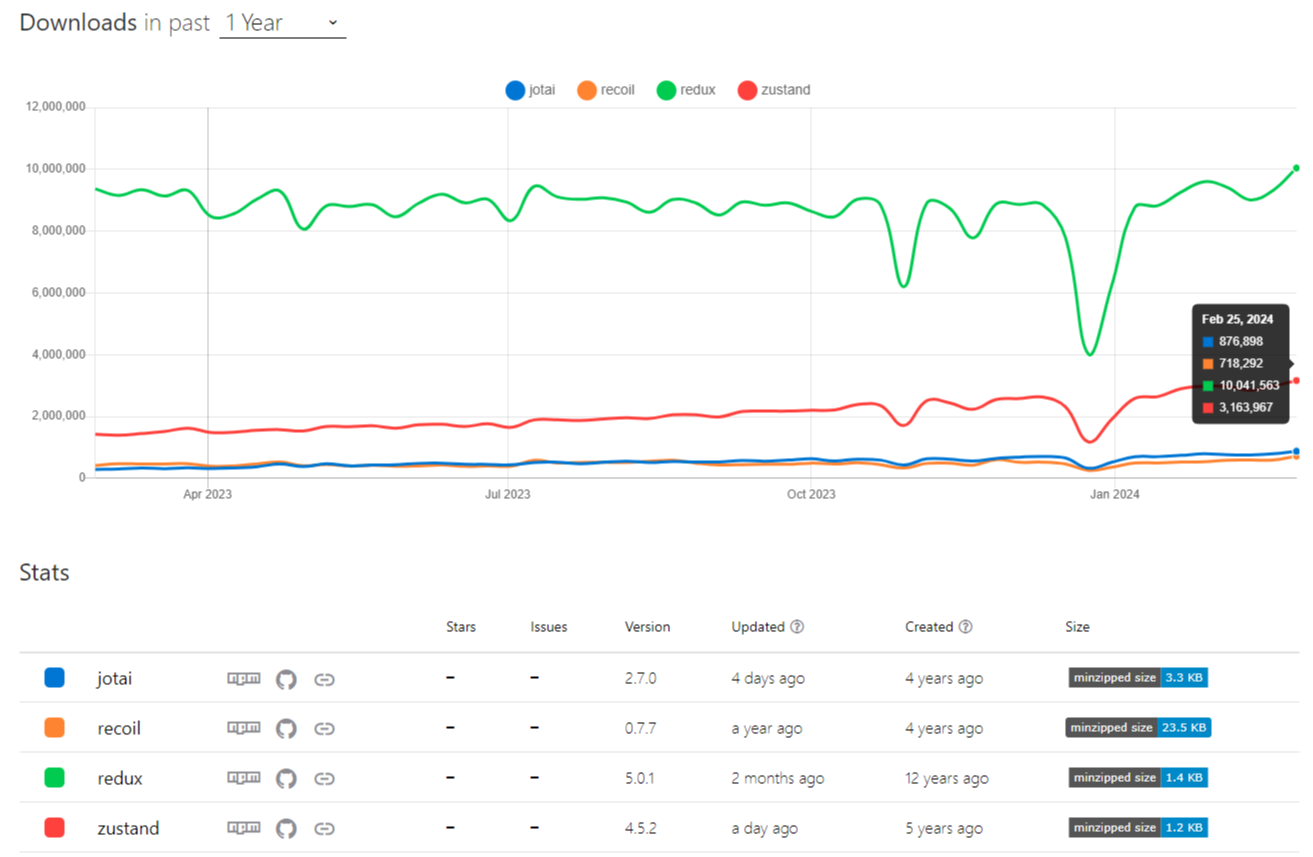The image size is (1313, 857).
Task: Click the Issues column header
Action: (x=549, y=627)
